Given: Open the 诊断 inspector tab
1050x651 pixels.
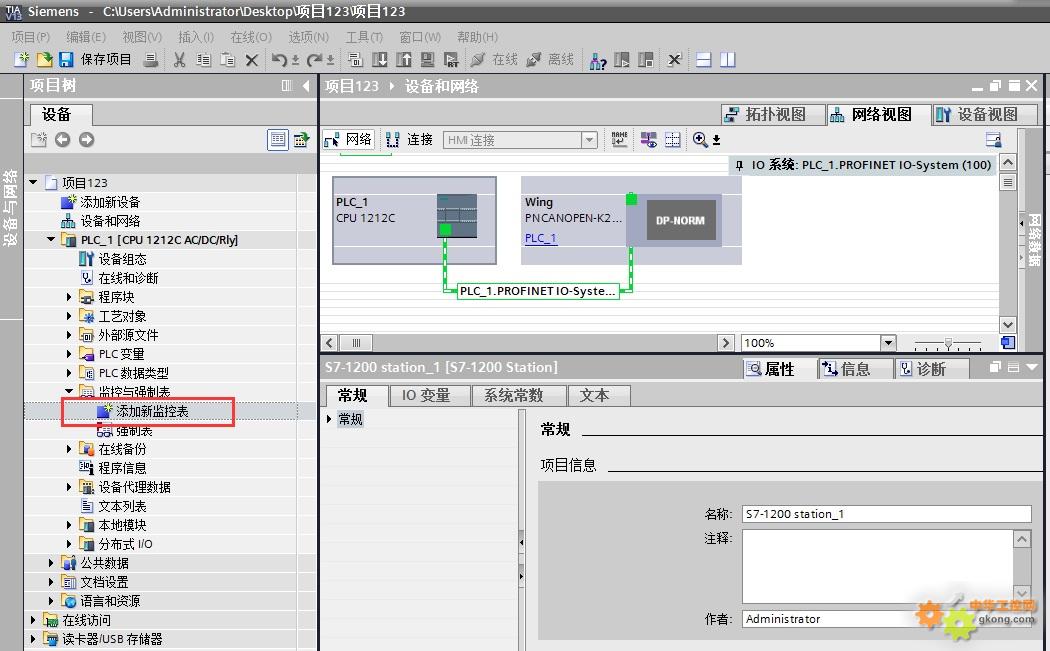Looking at the screenshot, I should (x=931, y=369).
